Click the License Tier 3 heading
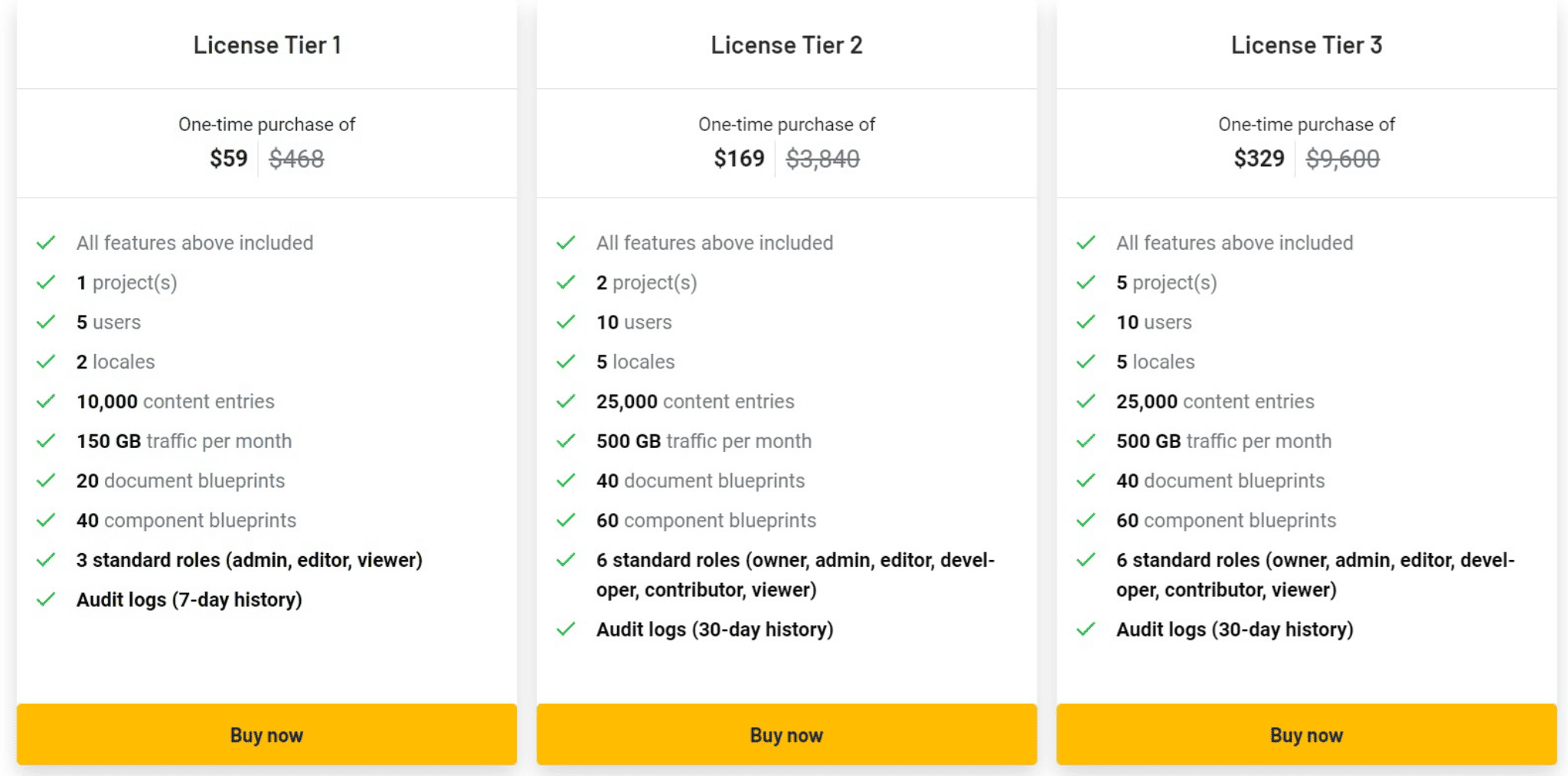This screenshot has height=776, width=1568. pos(1306,45)
